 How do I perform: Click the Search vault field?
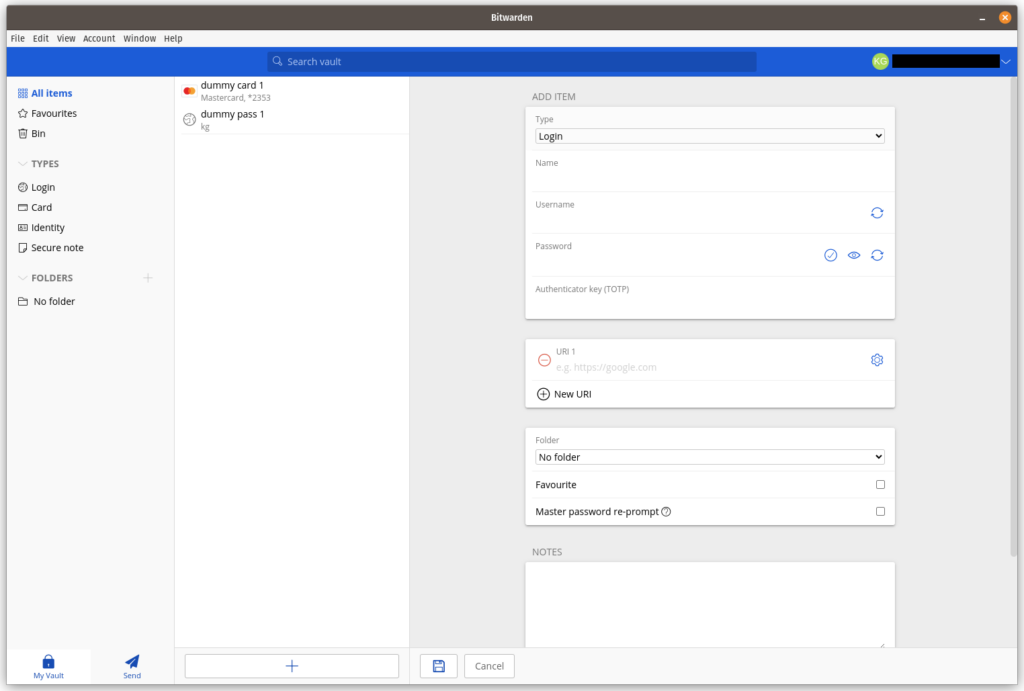point(511,61)
